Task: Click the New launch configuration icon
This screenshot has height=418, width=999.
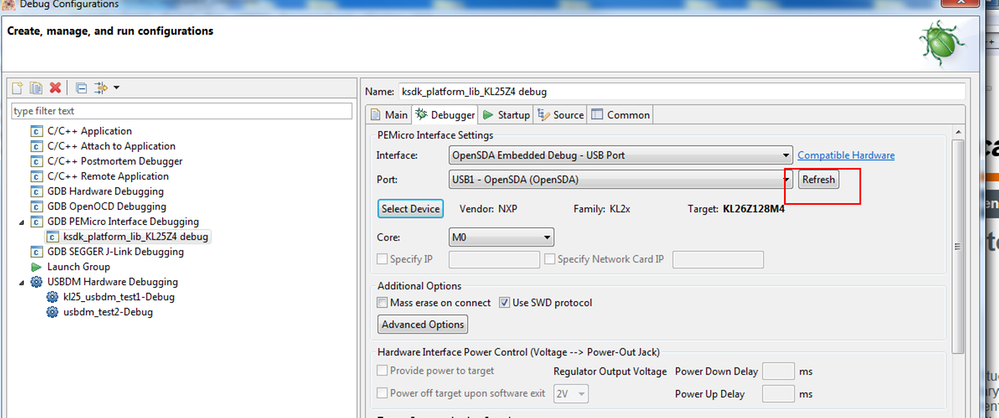Action: (x=18, y=88)
